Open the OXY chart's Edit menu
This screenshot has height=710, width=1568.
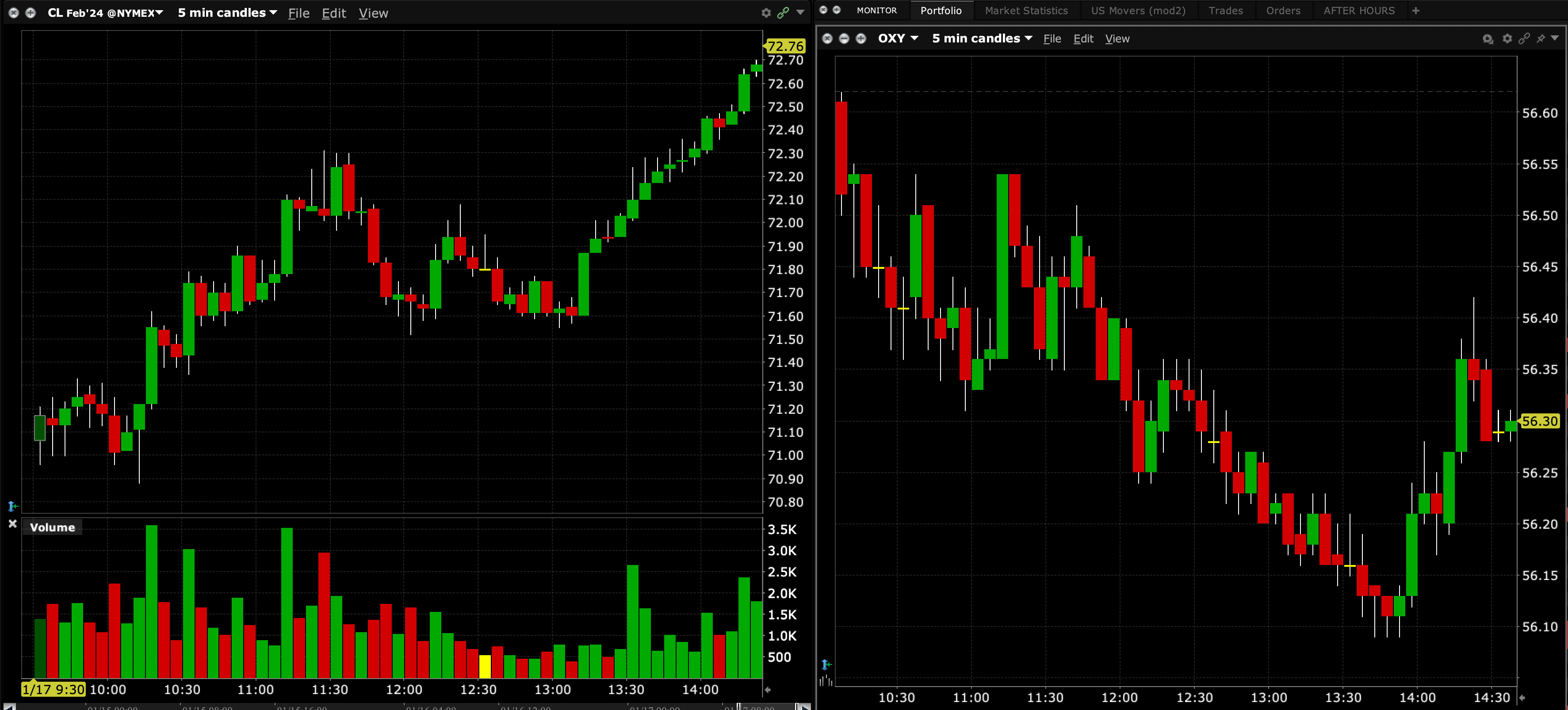(x=1083, y=39)
